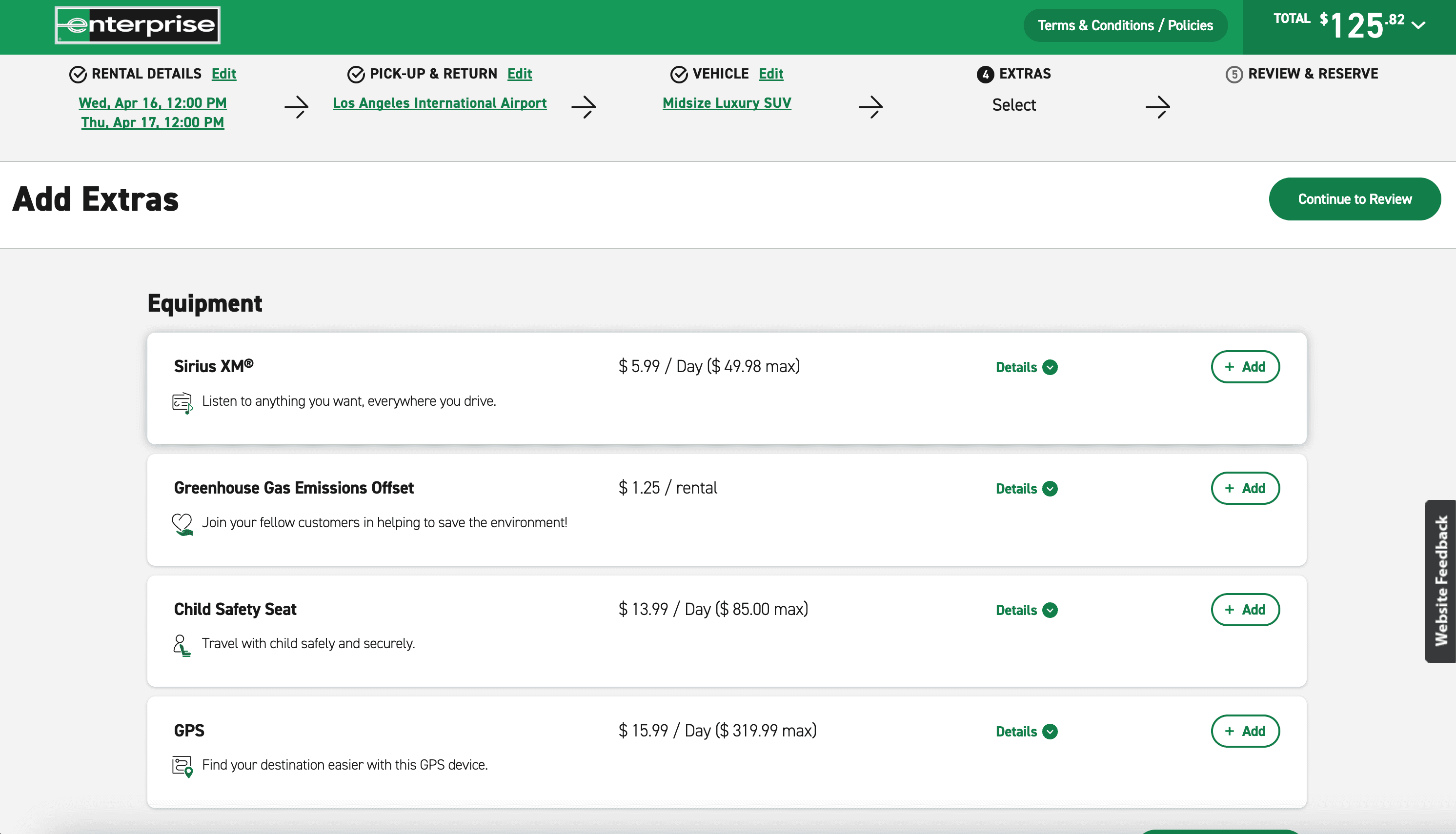Add Sirius XM to the rental

pos(1245,367)
